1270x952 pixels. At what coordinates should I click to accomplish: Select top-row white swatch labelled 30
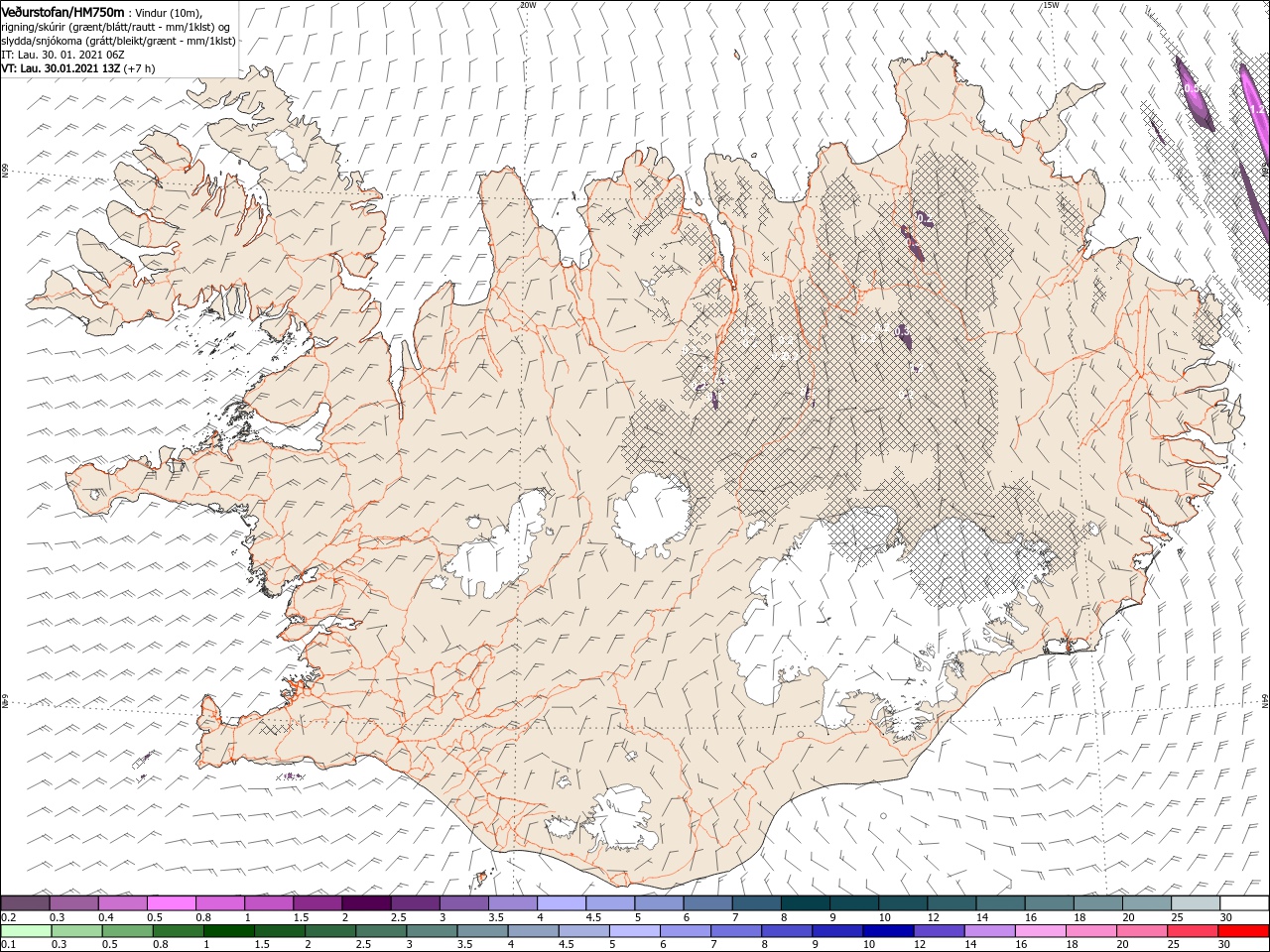1244,903
